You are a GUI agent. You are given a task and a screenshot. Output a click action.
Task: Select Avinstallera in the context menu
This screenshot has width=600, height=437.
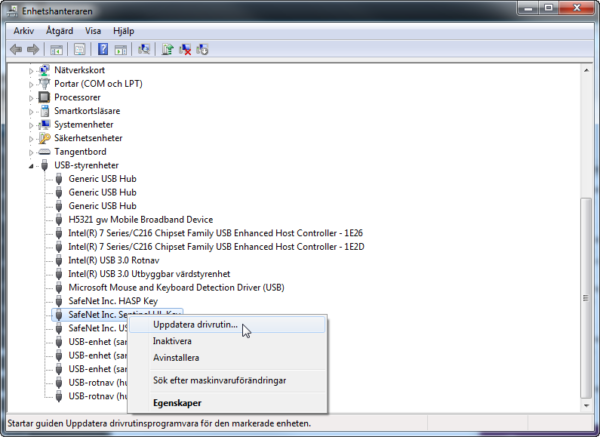coord(176,357)
